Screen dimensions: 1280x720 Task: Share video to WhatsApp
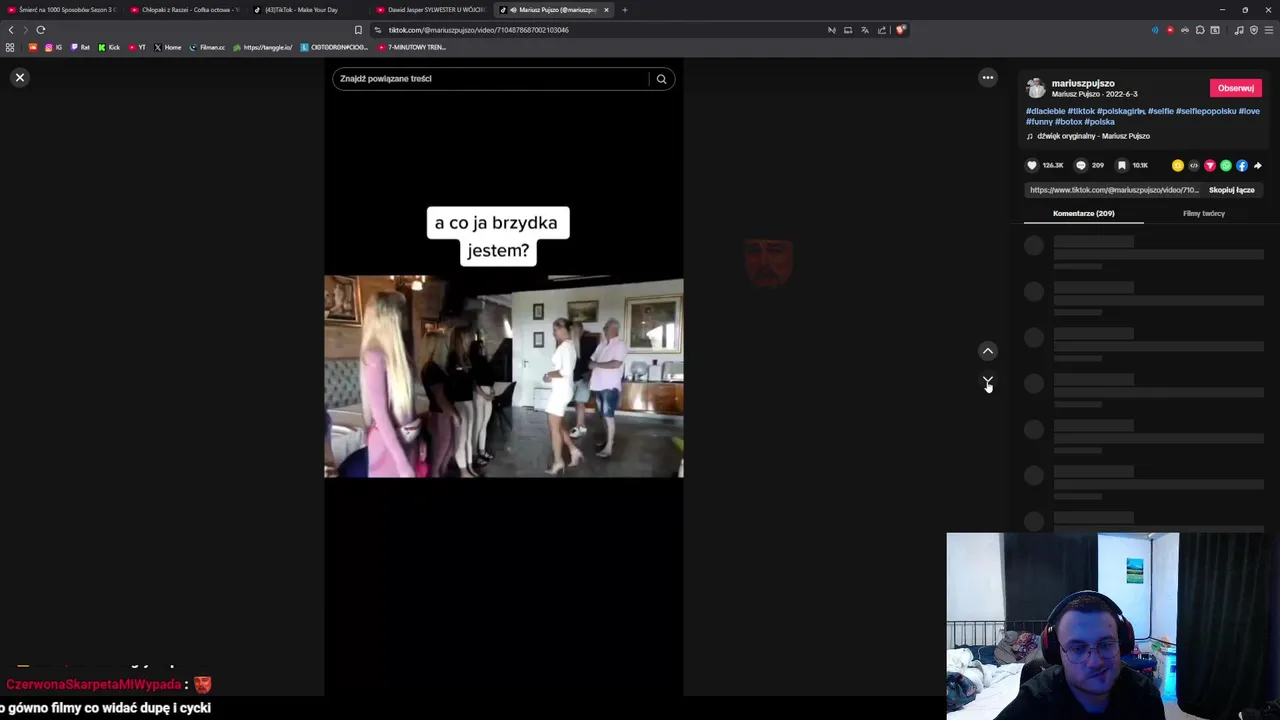[1226, 166]
